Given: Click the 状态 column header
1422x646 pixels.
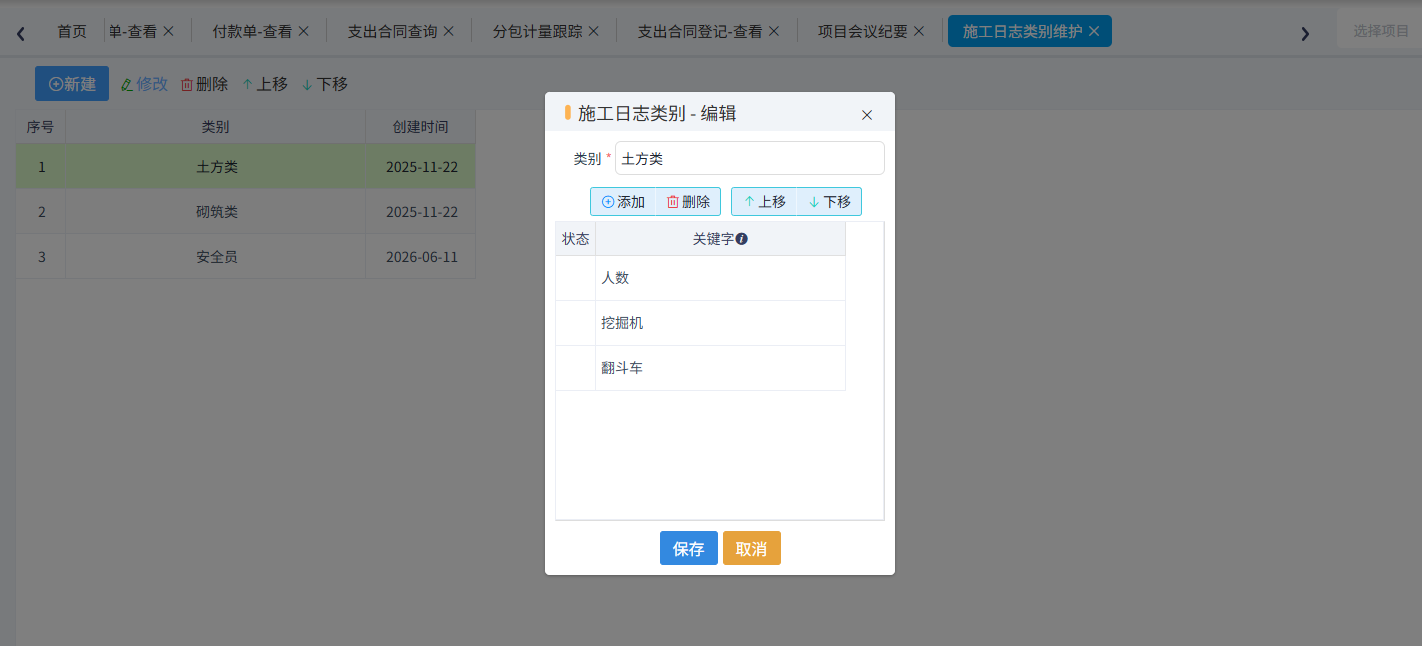Looking at the screenshot, I should [x=576, y=239].
